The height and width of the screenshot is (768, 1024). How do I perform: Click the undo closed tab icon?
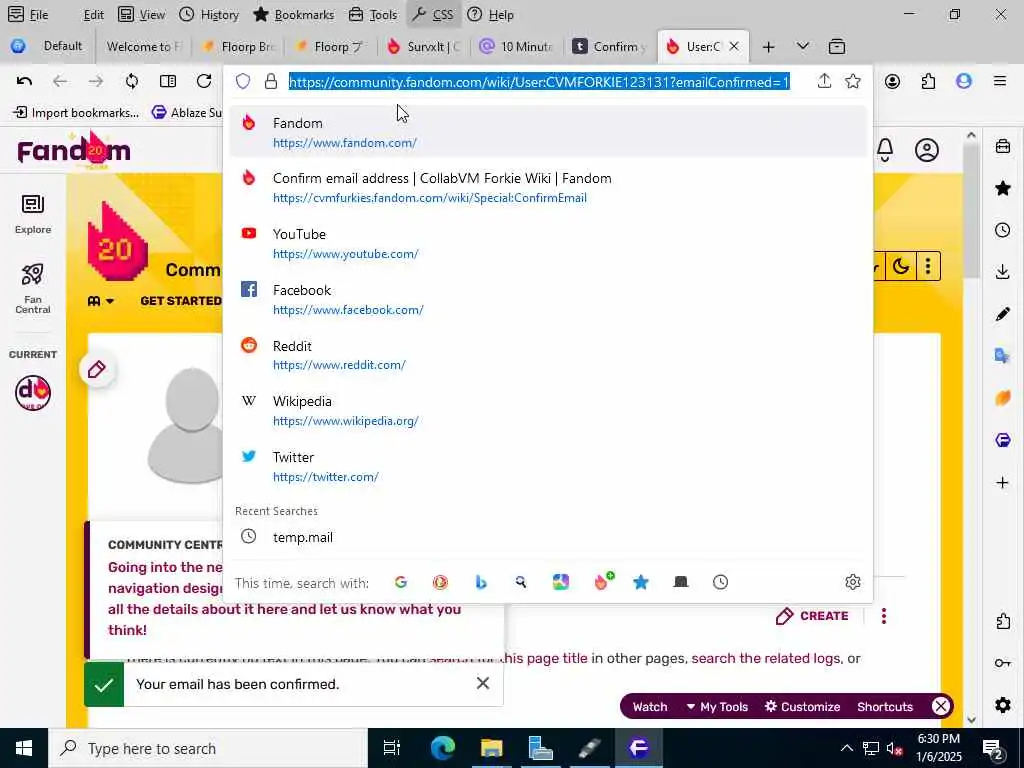click(x=24, y=81)
